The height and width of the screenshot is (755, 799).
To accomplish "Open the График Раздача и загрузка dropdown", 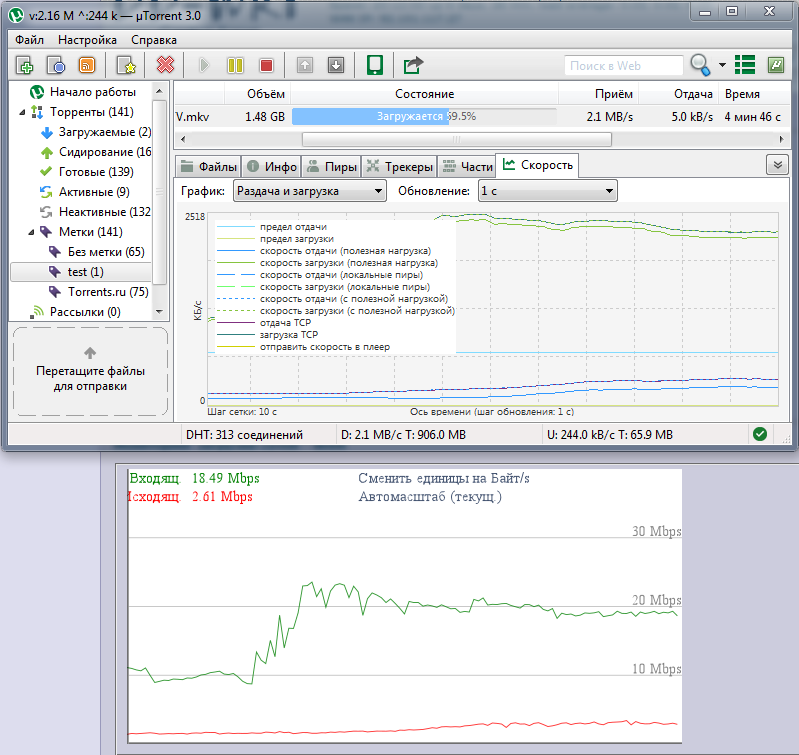I will click(x=309, y=191).
